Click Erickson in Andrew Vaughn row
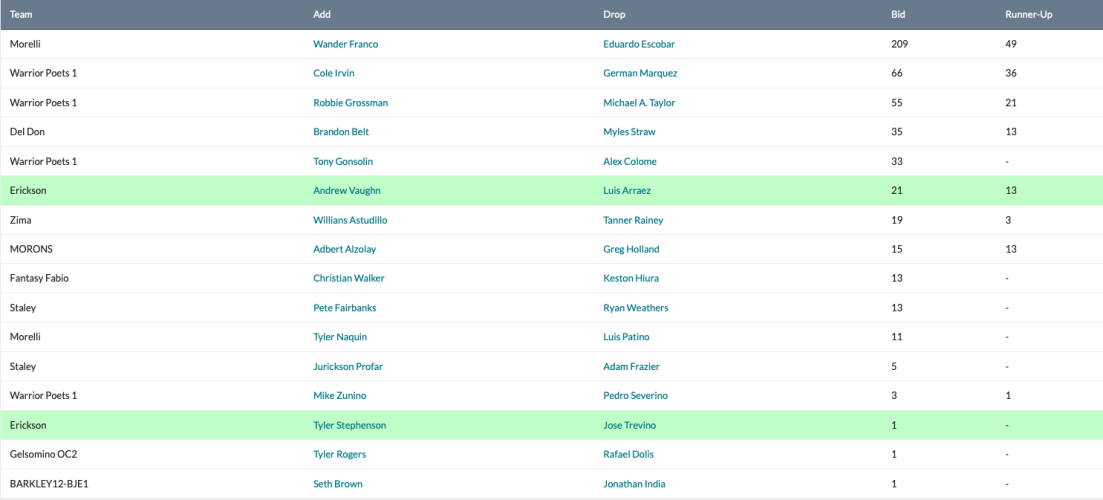1103x500 pixels. click(x=28, y=191)
